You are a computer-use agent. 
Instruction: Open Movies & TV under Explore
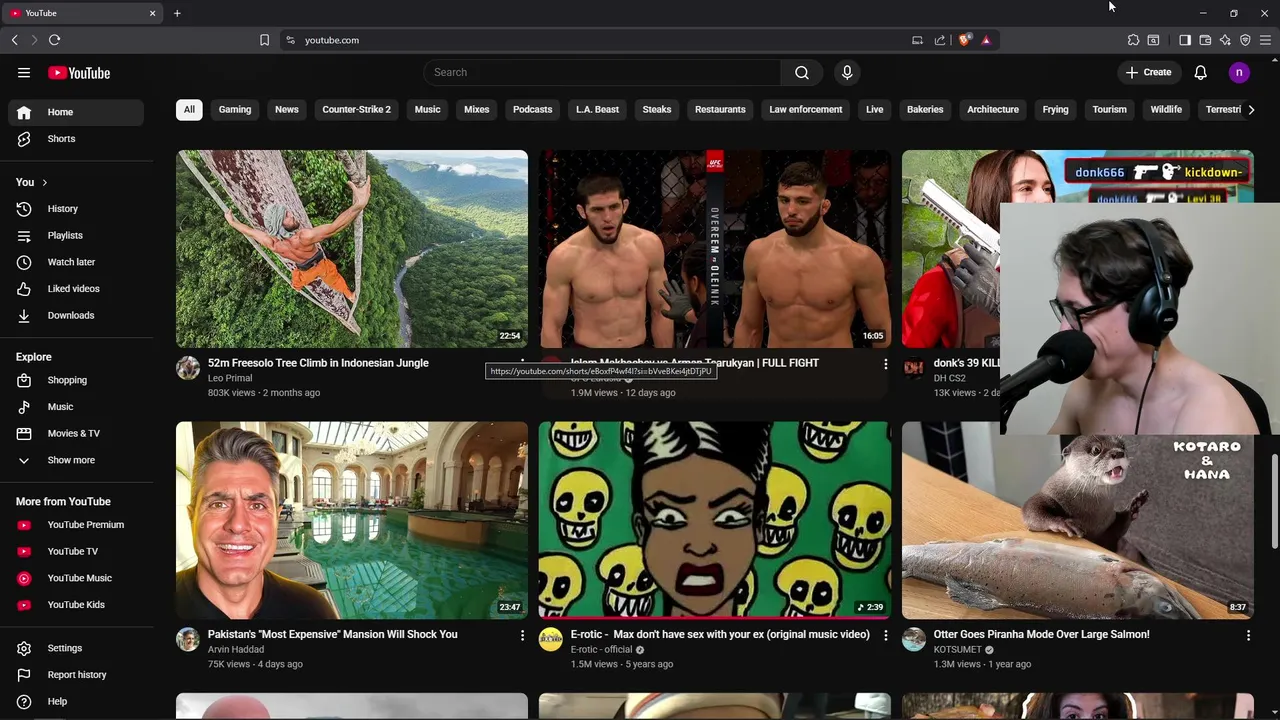(76, 434)
